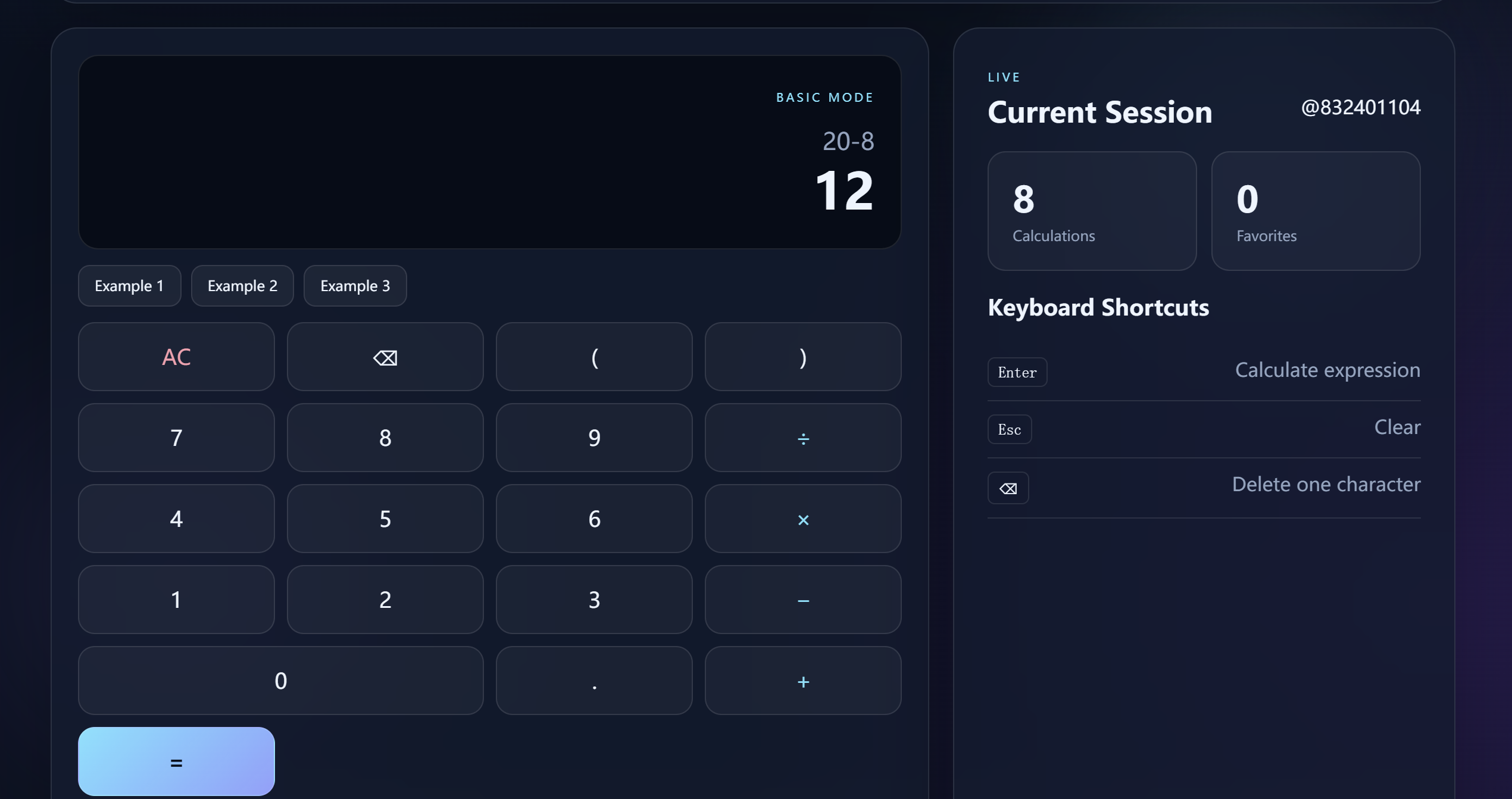
Task: Load Example 1 preset
Action: tap(129, 286)
